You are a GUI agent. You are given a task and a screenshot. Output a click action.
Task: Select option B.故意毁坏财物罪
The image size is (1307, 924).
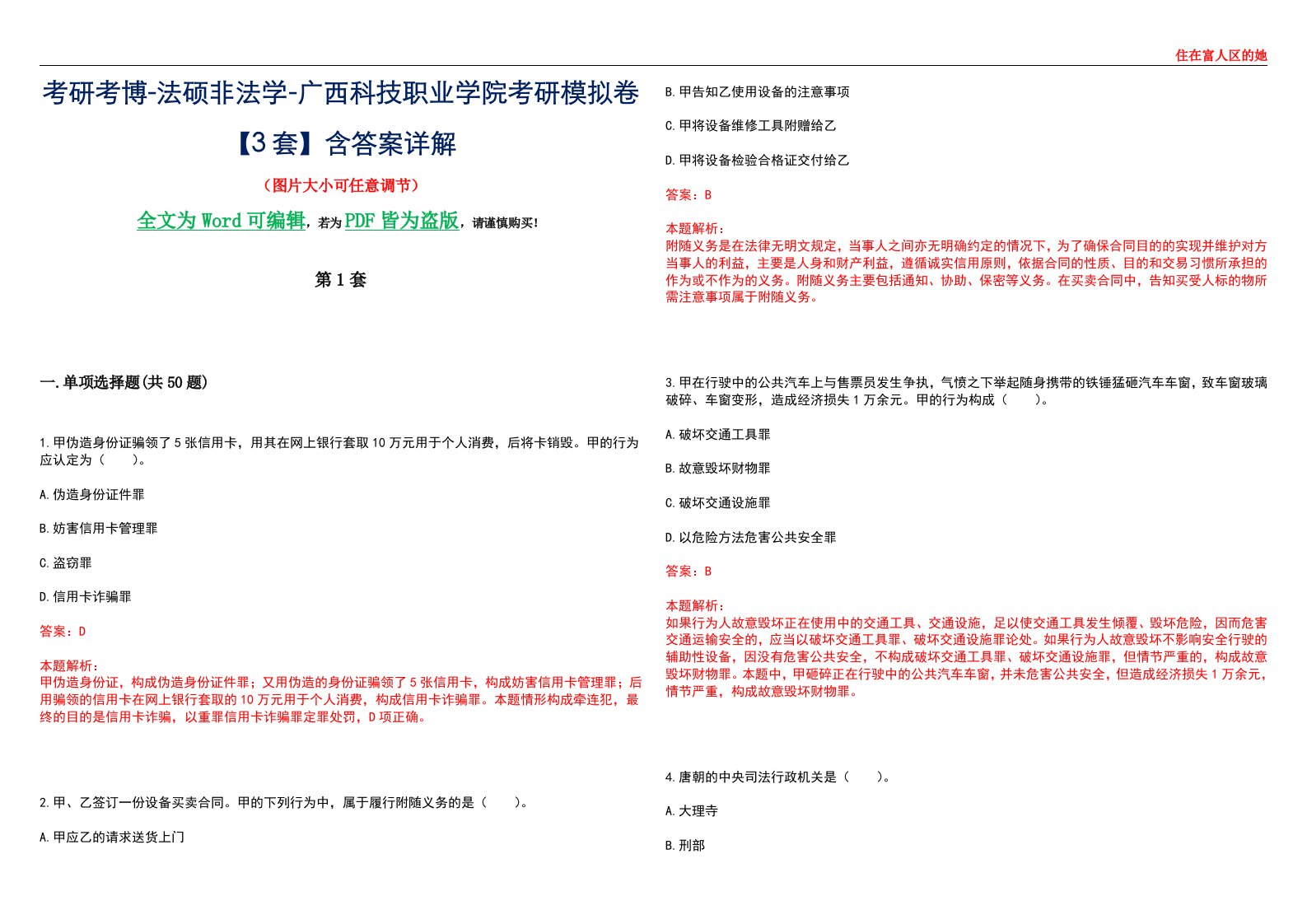[x=717, y=468]
